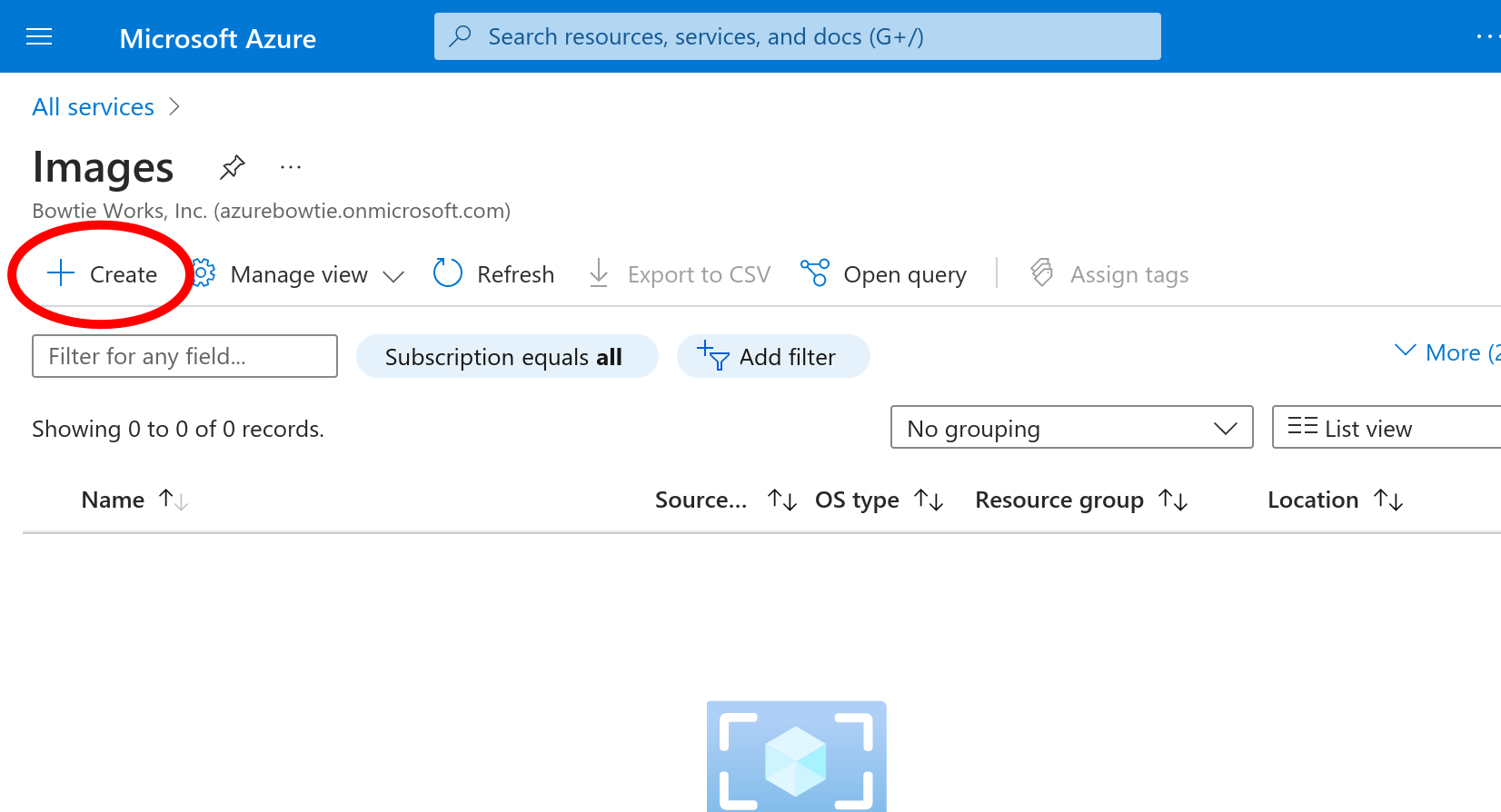Click the sort arrows next to Resource group
The height and width of the screenshot is (812, 1501).
tap(1173, 500)
